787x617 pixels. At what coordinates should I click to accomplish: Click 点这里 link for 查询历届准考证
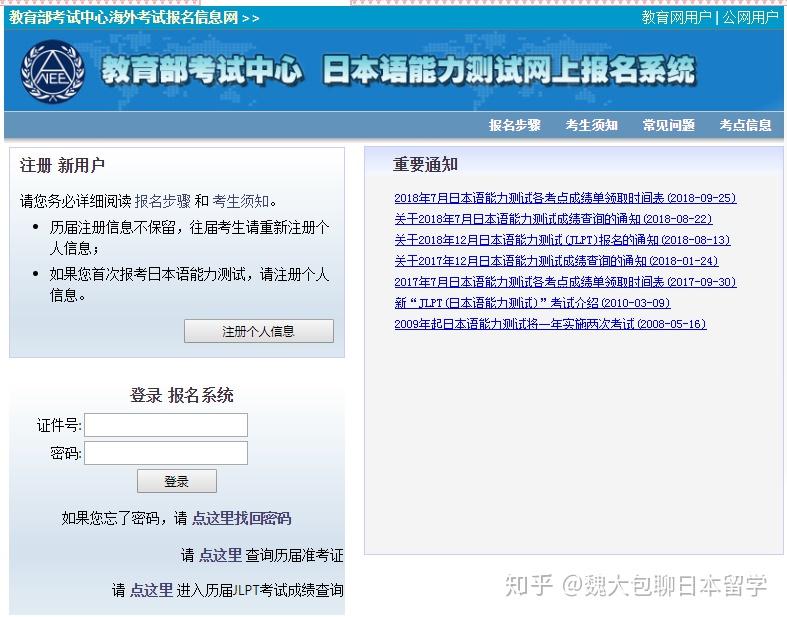tap(221, 555)
